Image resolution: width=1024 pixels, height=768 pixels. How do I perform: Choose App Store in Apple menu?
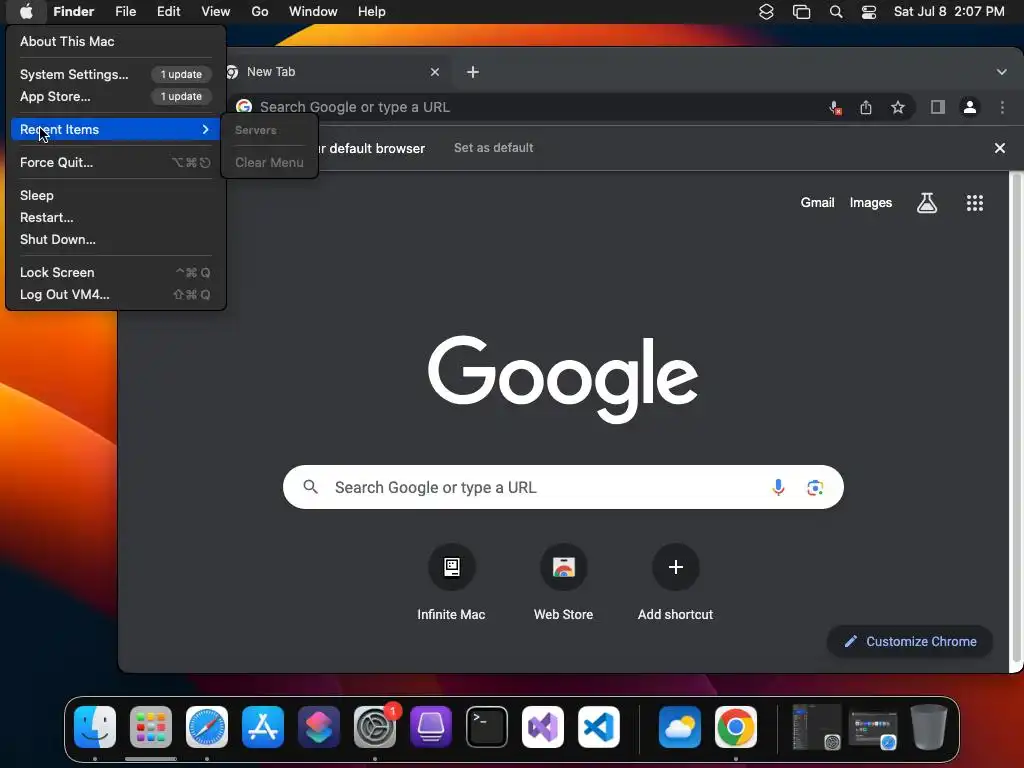[x=115, y=97]
